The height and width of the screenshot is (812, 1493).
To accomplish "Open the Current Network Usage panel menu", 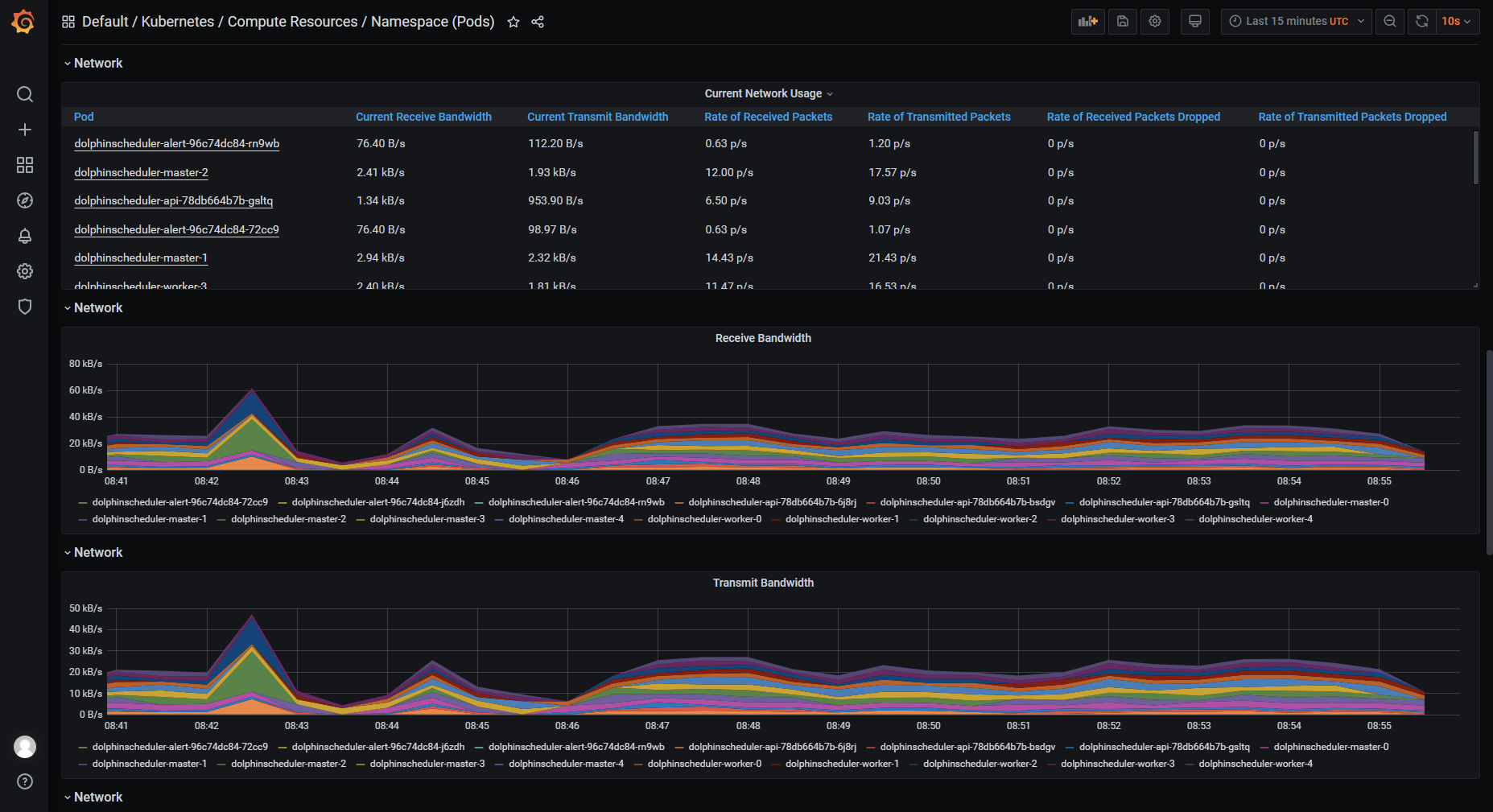I will pyautogui.click(x=763, y=94).
